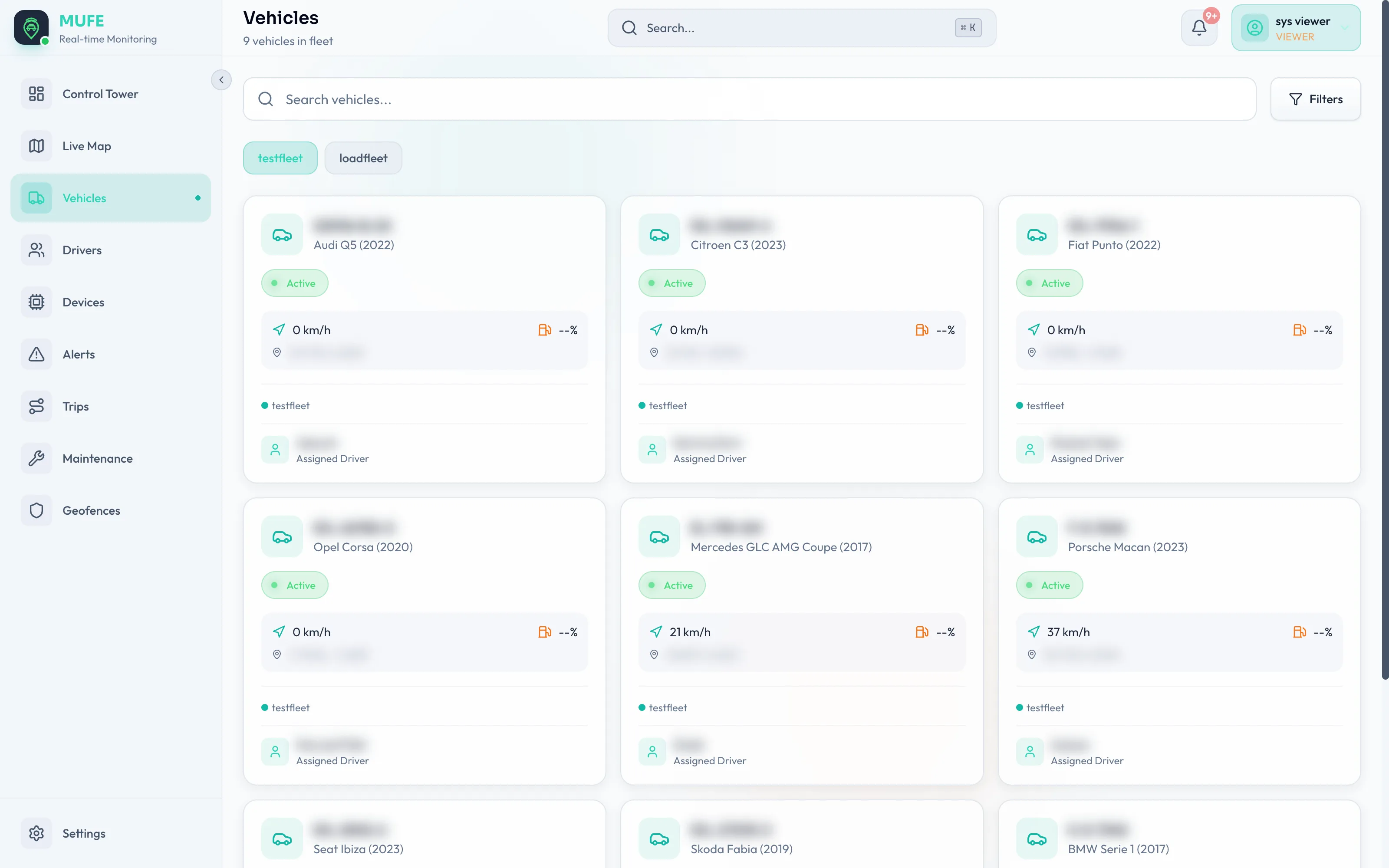Click the Mercedes GLC car icon
The image size is (1389, 868).
[659, 537]
